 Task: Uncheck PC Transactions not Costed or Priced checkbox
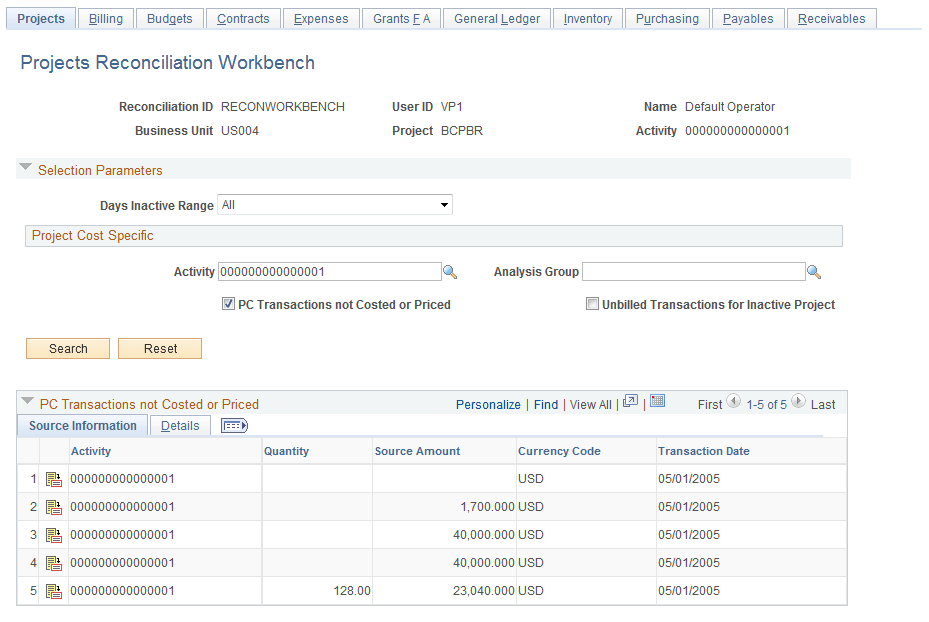tap(229, 304)
